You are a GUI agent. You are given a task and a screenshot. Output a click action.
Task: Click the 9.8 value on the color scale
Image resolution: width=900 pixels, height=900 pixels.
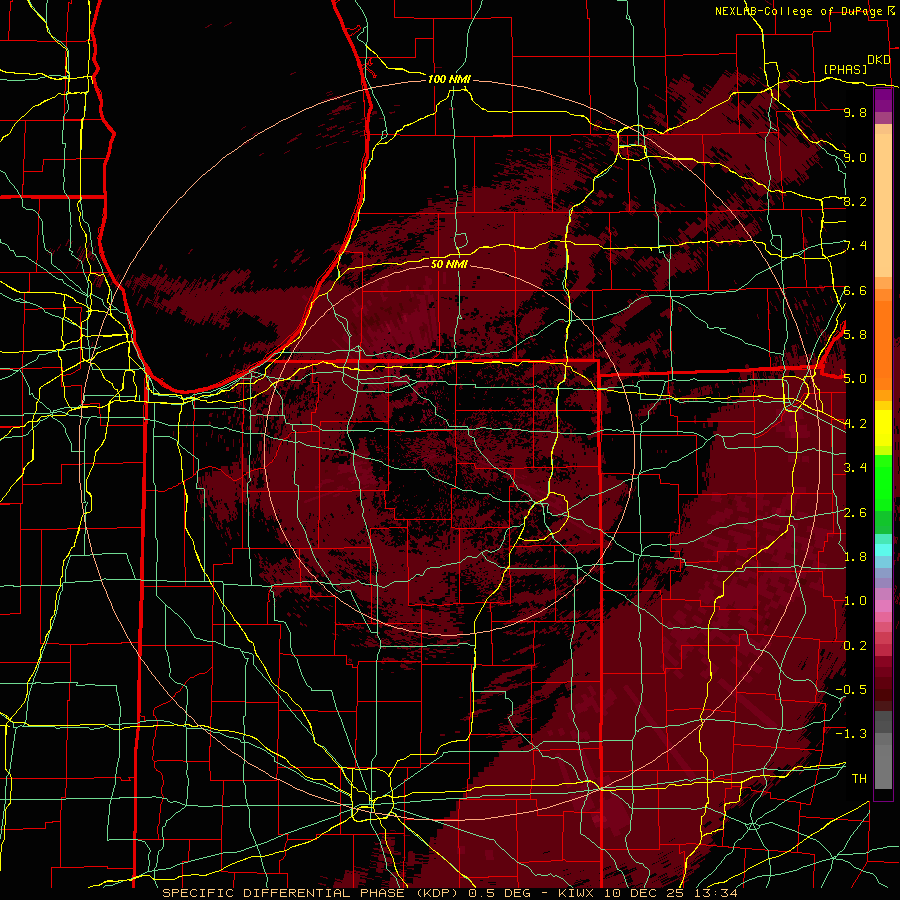pos(855,112)
